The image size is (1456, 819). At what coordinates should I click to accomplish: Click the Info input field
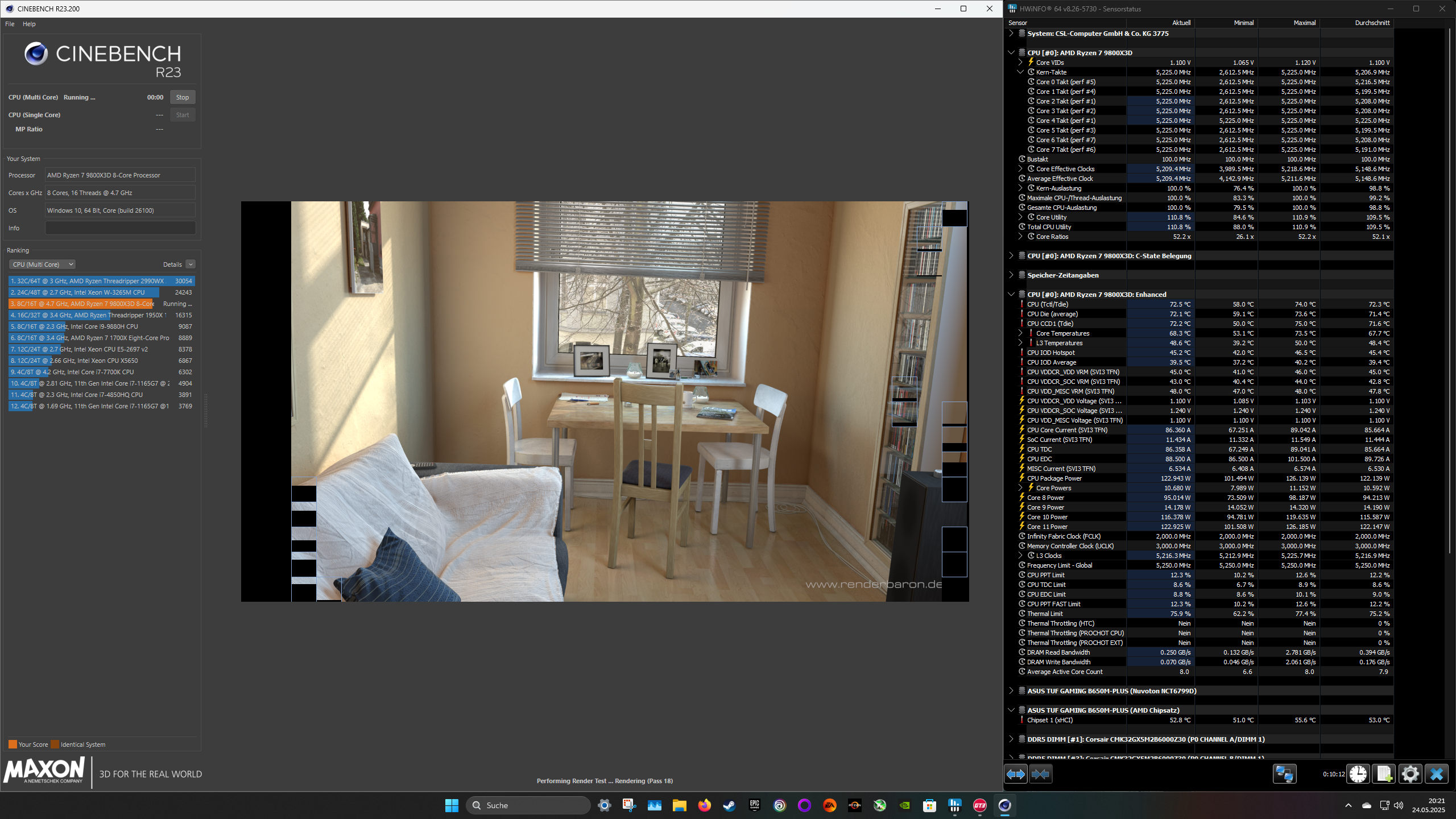point(120,228)
